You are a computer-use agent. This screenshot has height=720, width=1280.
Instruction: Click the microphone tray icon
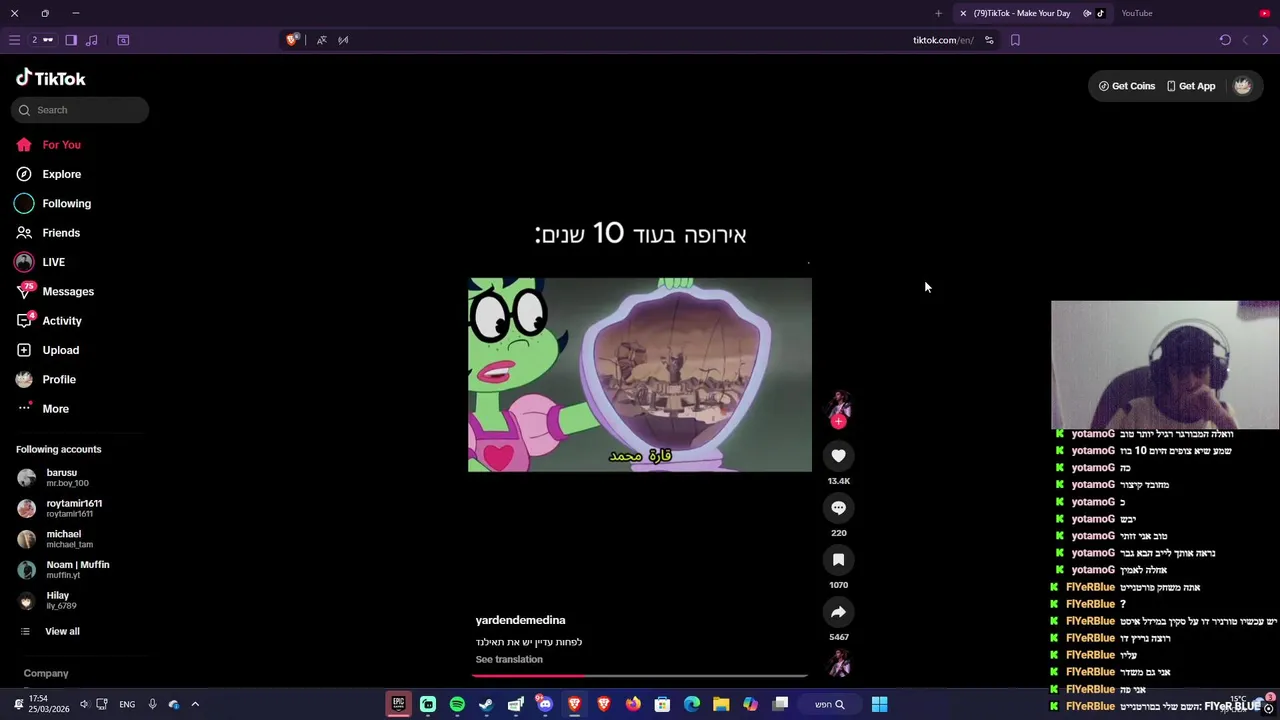pos(152,704)
